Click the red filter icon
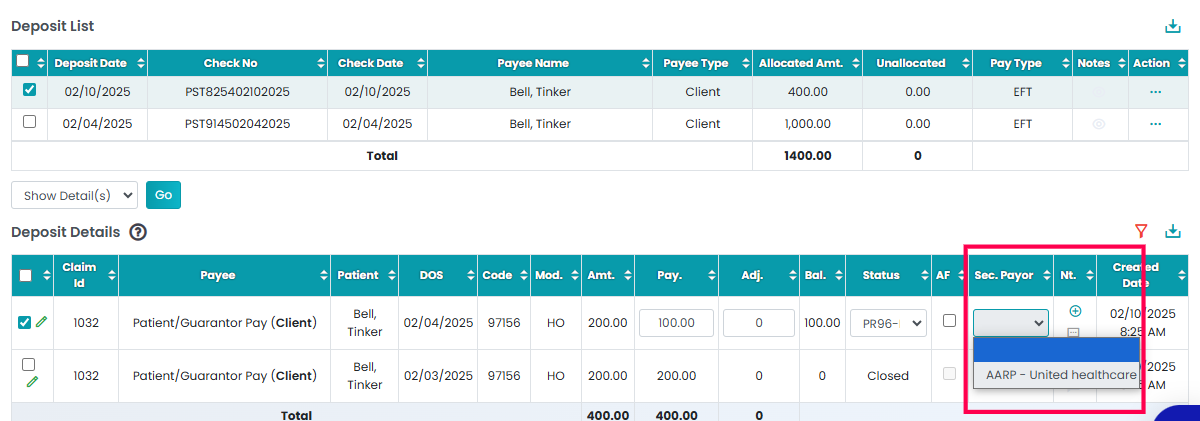The image size is (1200, 421). pos(1142,232)
